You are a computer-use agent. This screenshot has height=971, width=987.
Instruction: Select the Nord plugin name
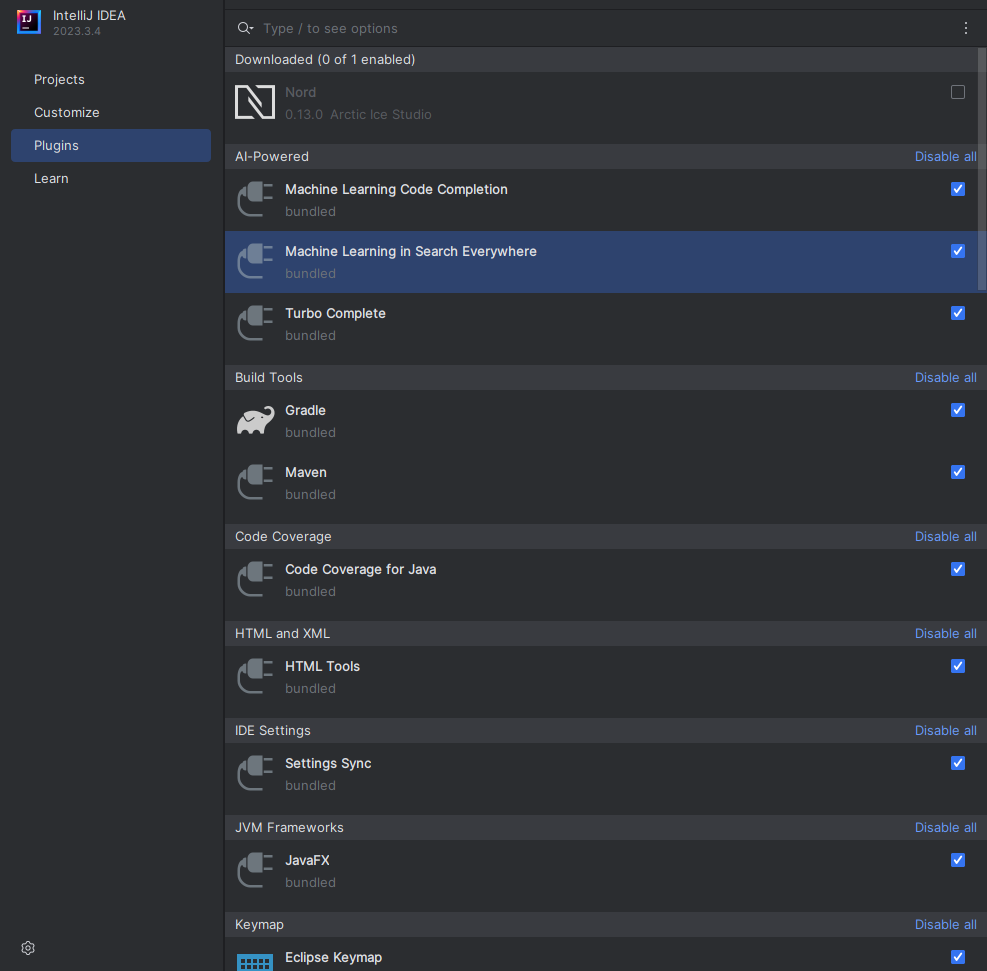(x=300, y=92)
